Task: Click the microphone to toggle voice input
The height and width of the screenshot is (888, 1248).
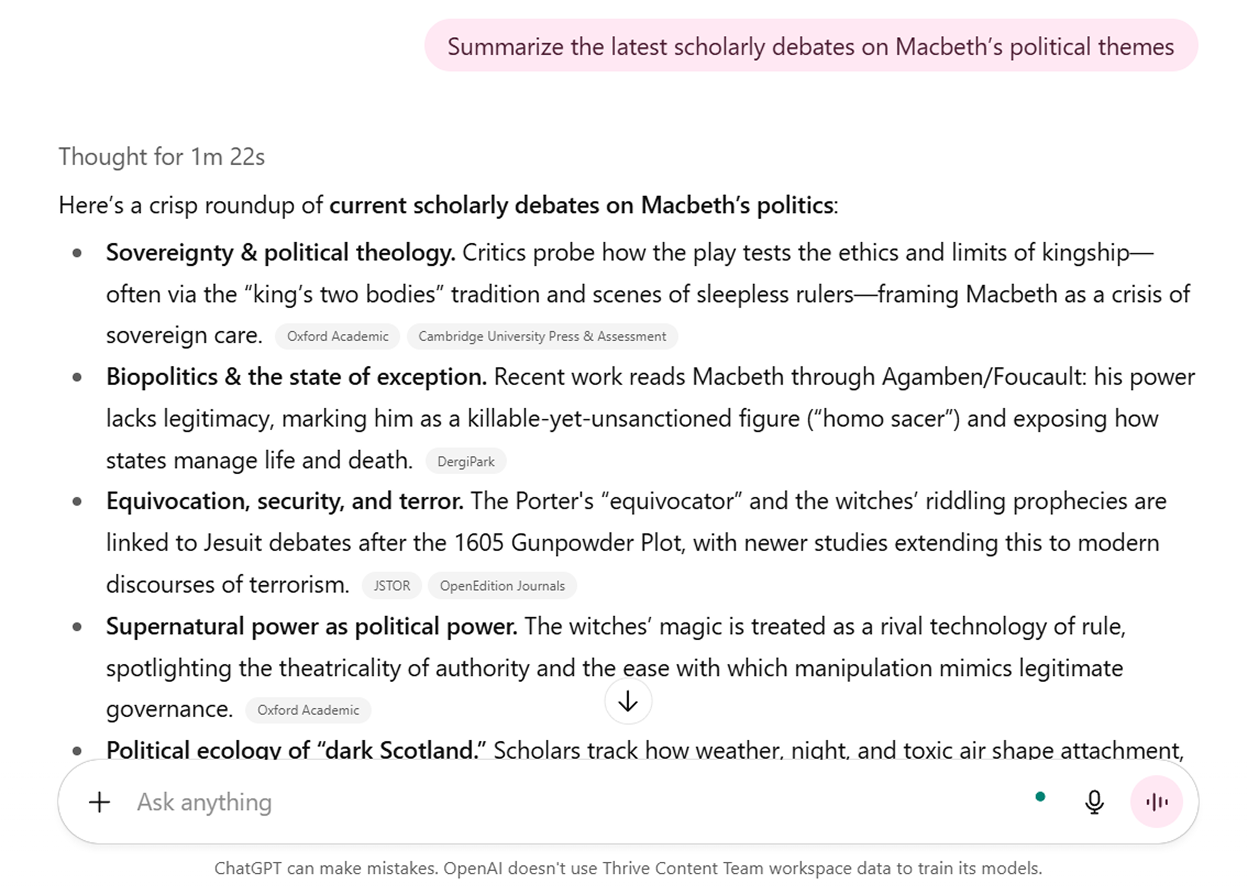Action: tap(1094, 801)
